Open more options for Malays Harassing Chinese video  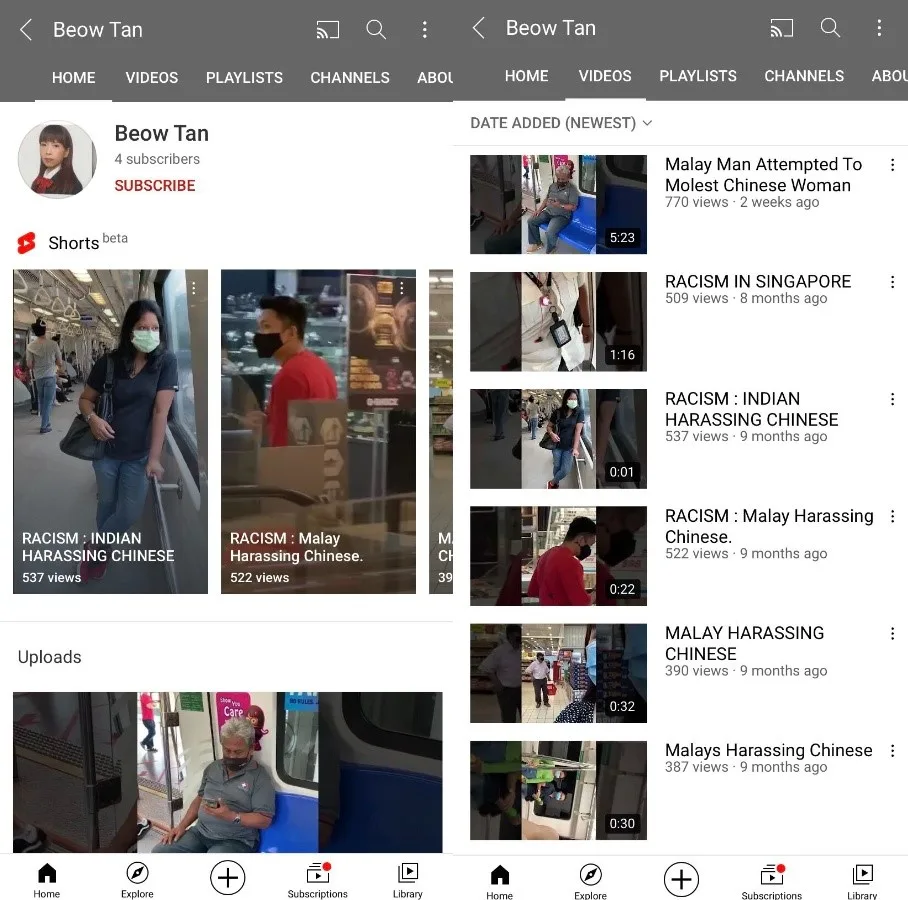[892, 751]
